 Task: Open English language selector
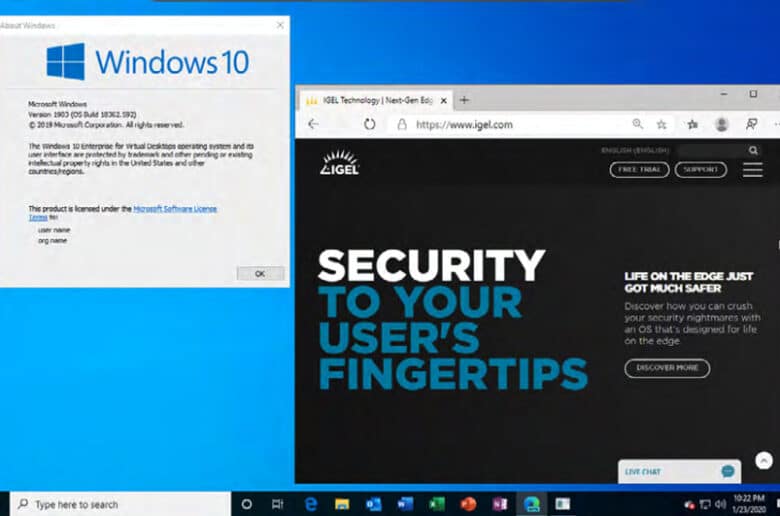point(635,150)
